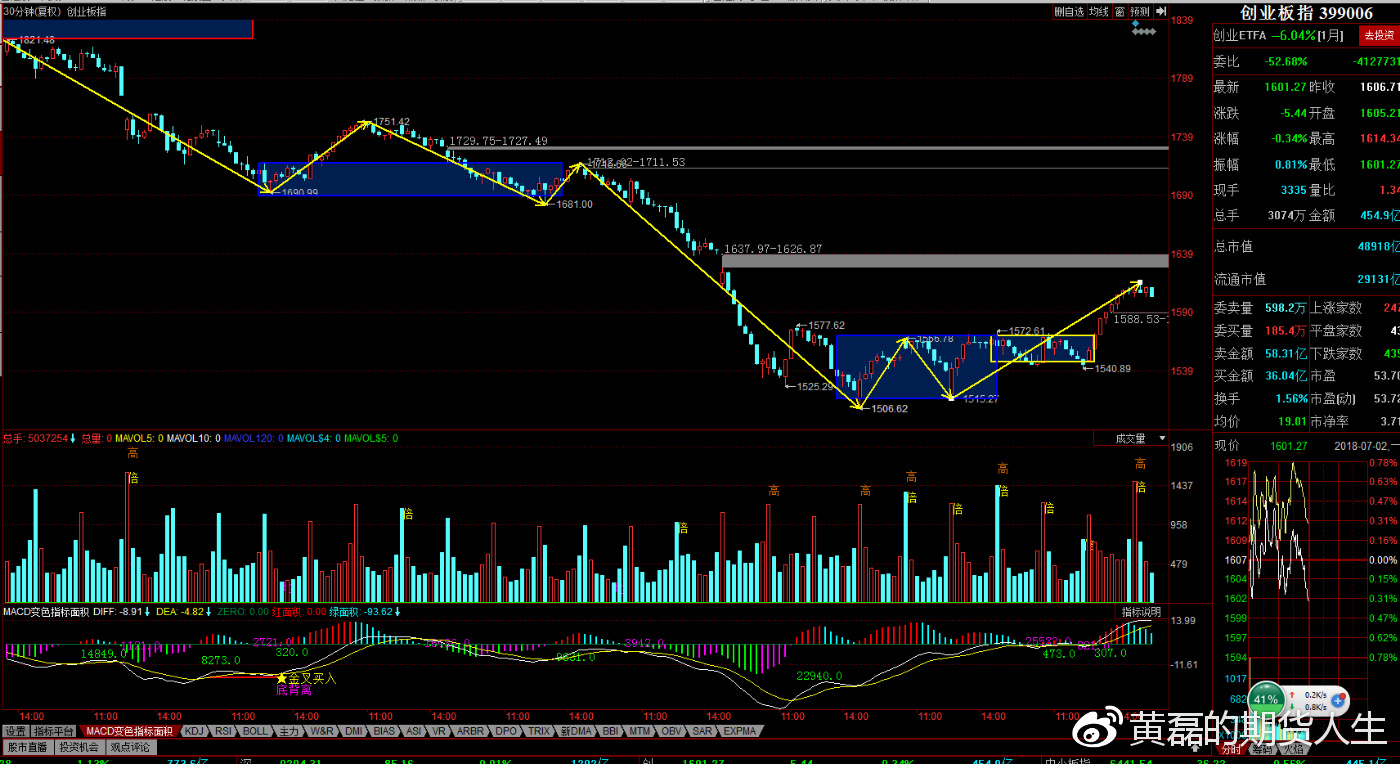Screen dimensions: 1400x764
Task: Switch to the KDJ indicator tab
Action: pyautogui.click(x=194, y=731)
